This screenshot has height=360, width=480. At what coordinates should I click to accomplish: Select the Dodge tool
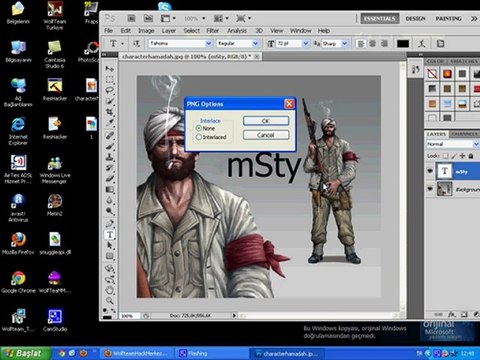coord(110,211)
